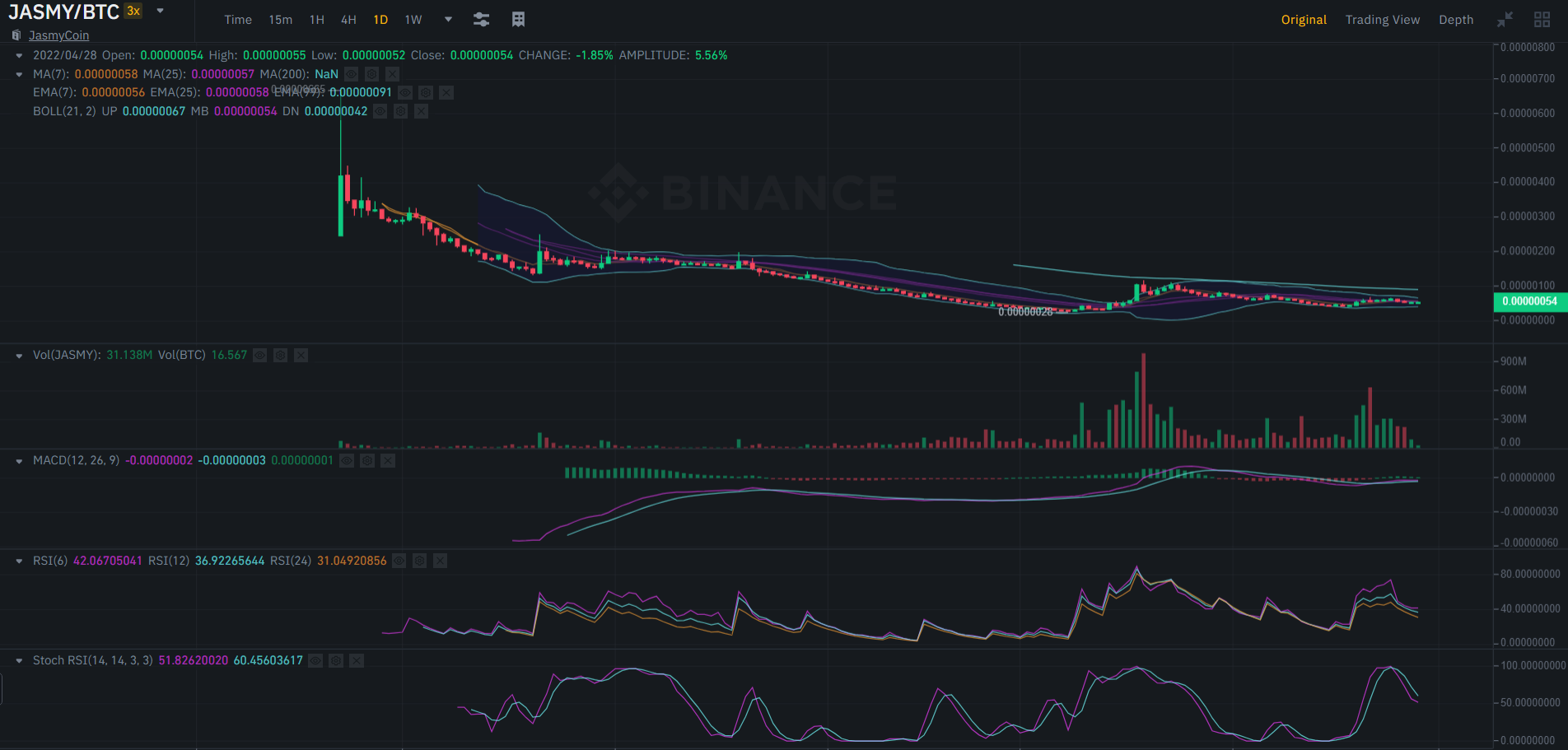Open settings gear for the MA indicator
Screen dimensions: 1568x750
[x=372, y=74]
